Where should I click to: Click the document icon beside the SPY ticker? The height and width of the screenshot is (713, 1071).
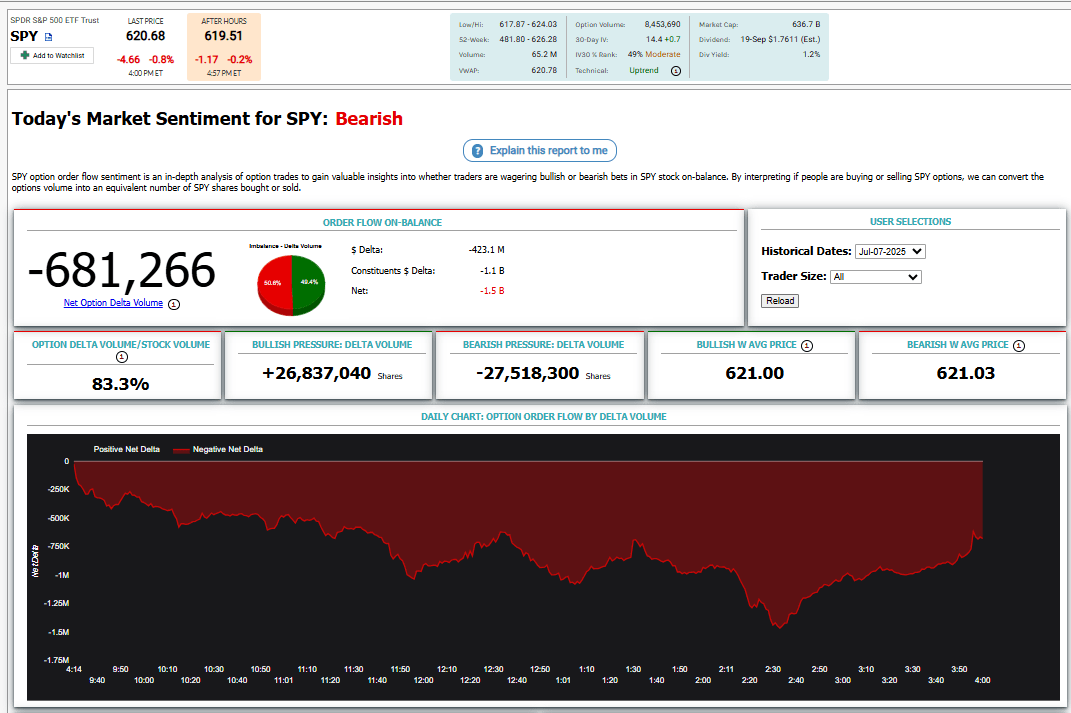(48, 37)
